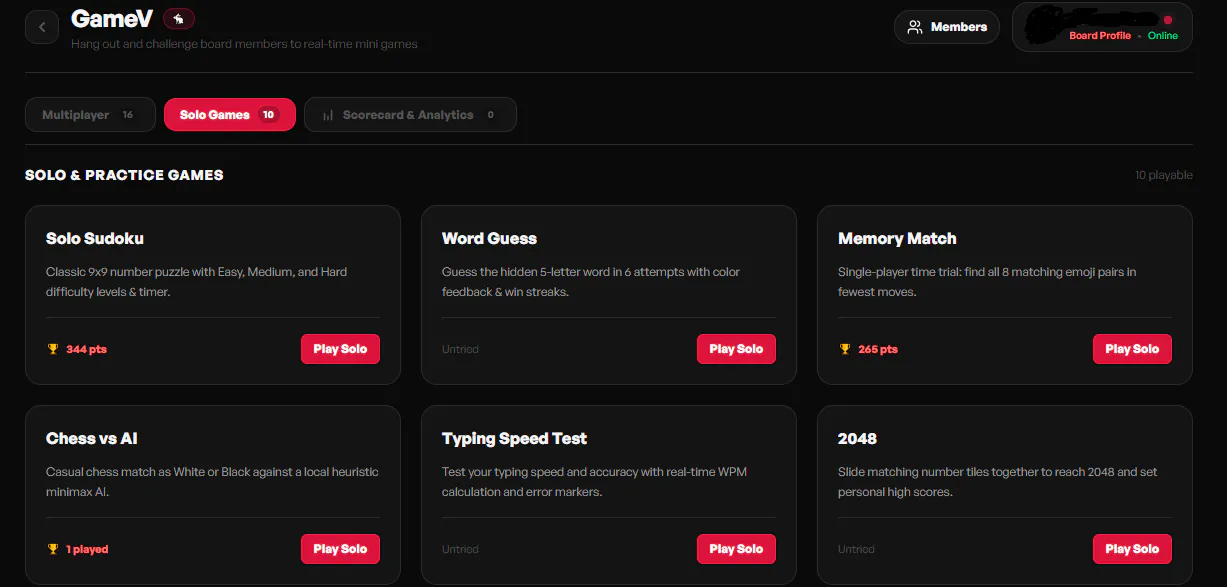Click the trophy icon on Chess vs AI card
1227x587 pixels.
click(53, 549)
